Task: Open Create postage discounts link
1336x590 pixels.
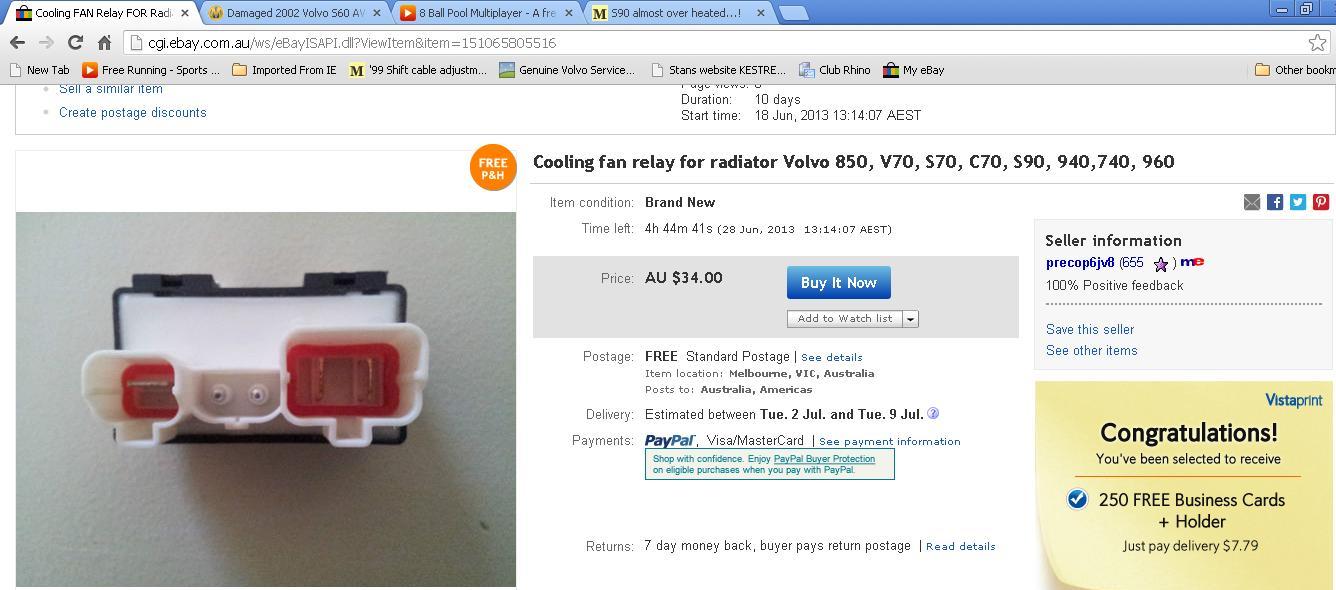Action: pos(133,112)
